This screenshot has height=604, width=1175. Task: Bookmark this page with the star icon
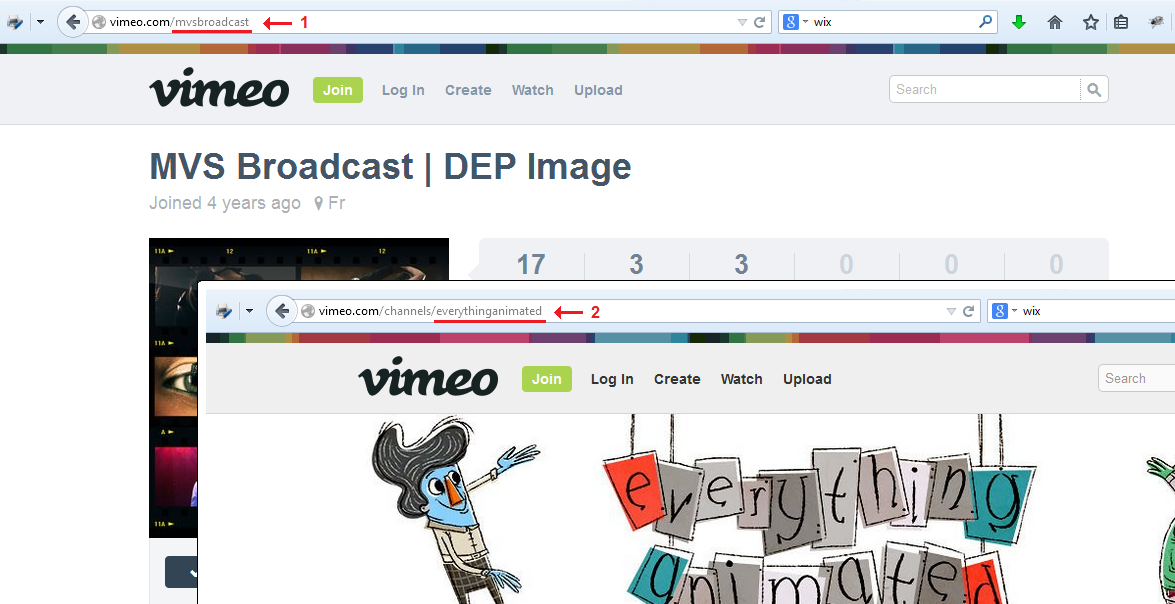coord(1091,22)
